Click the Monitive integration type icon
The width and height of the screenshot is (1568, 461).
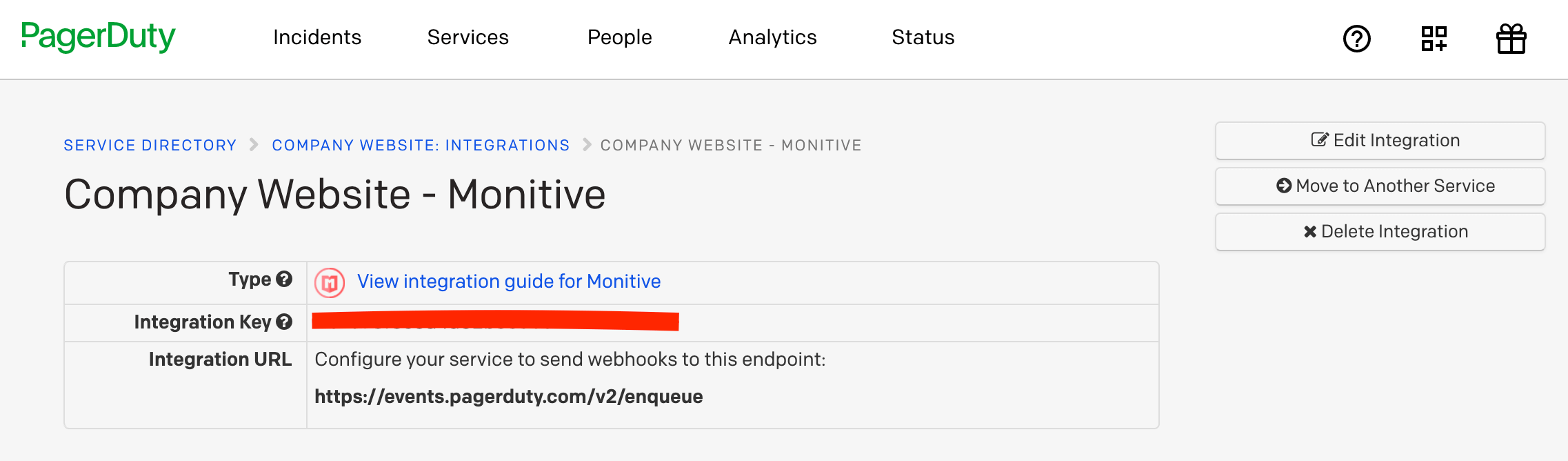(331, 283)
